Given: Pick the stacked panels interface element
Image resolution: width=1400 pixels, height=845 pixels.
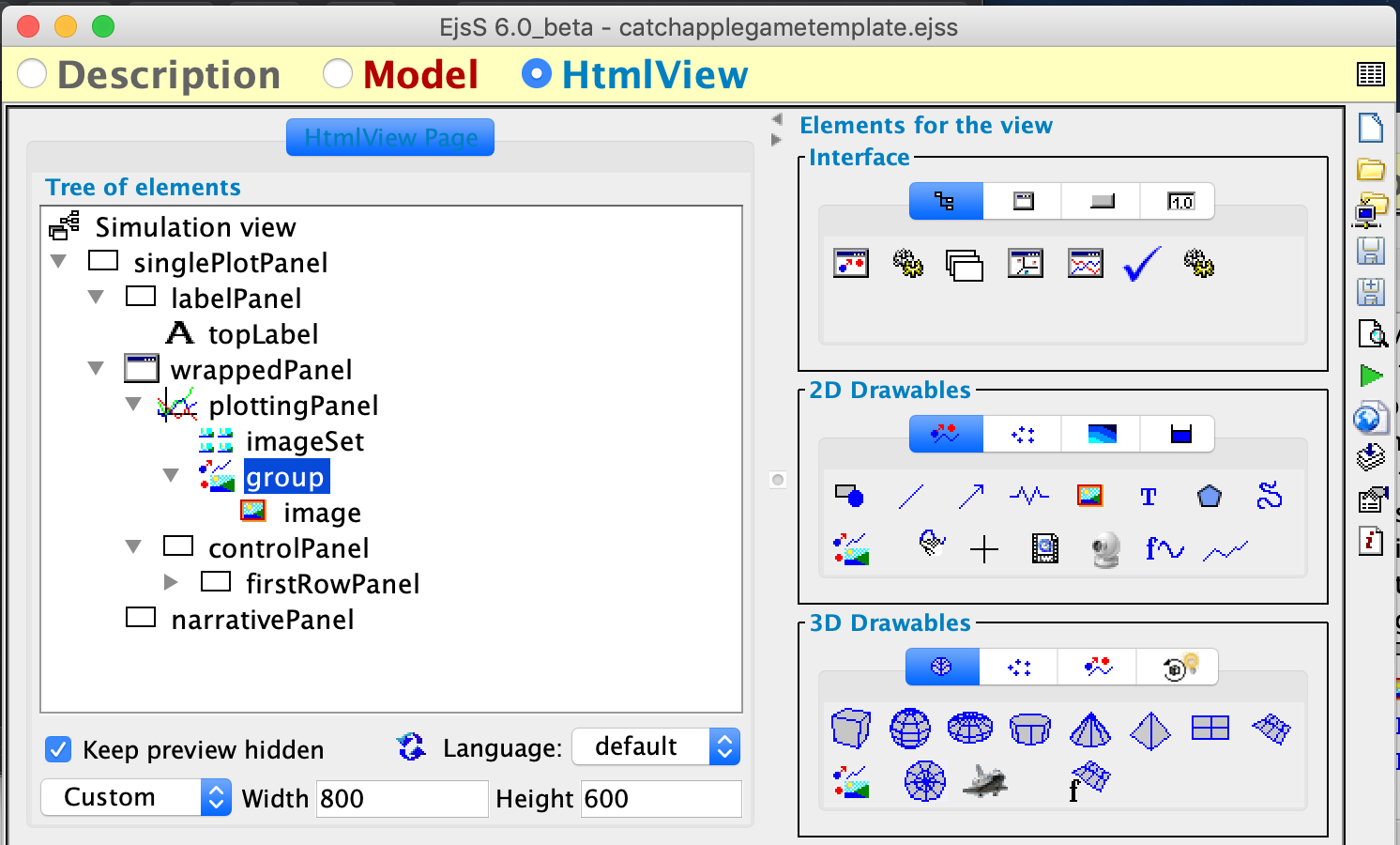Looking at the screenshot, I should click(x=965, y=266).
